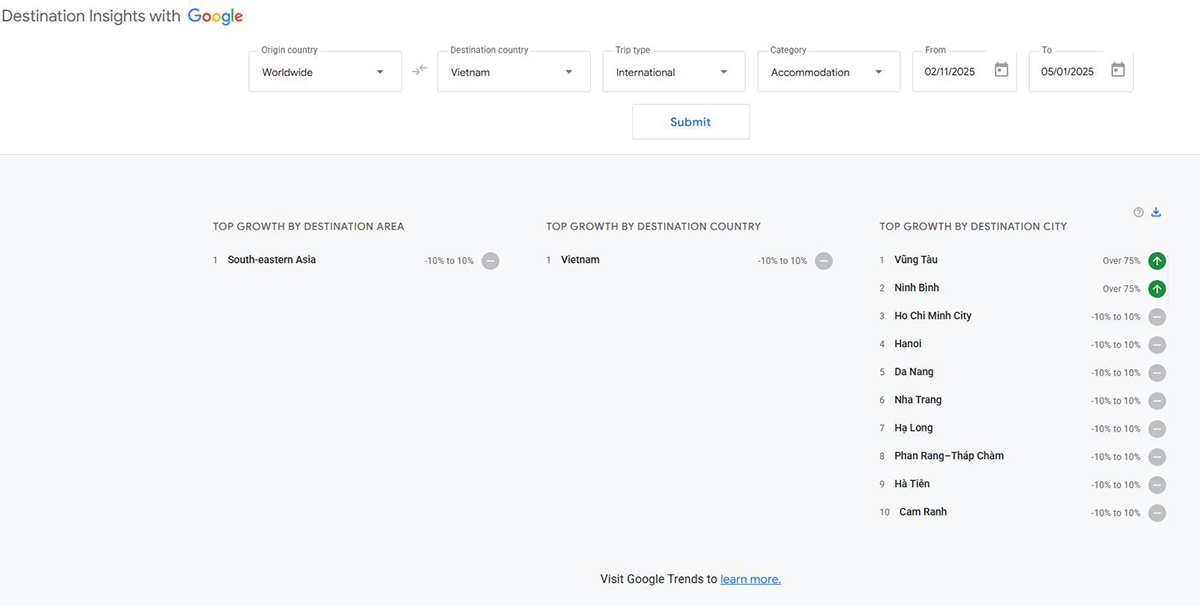Image resolution: width=1200 pixels, height=606 pixels.
Task: Open the Trip type dropdown set to International
Action: [674, 72]
